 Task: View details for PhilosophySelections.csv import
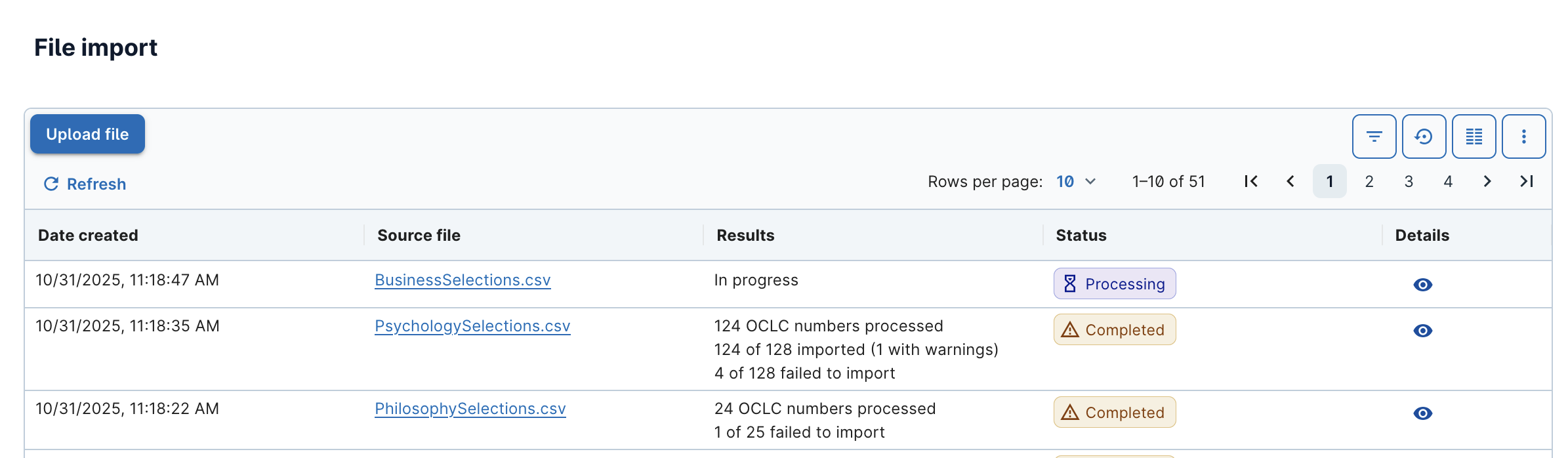pos(1422,413)
